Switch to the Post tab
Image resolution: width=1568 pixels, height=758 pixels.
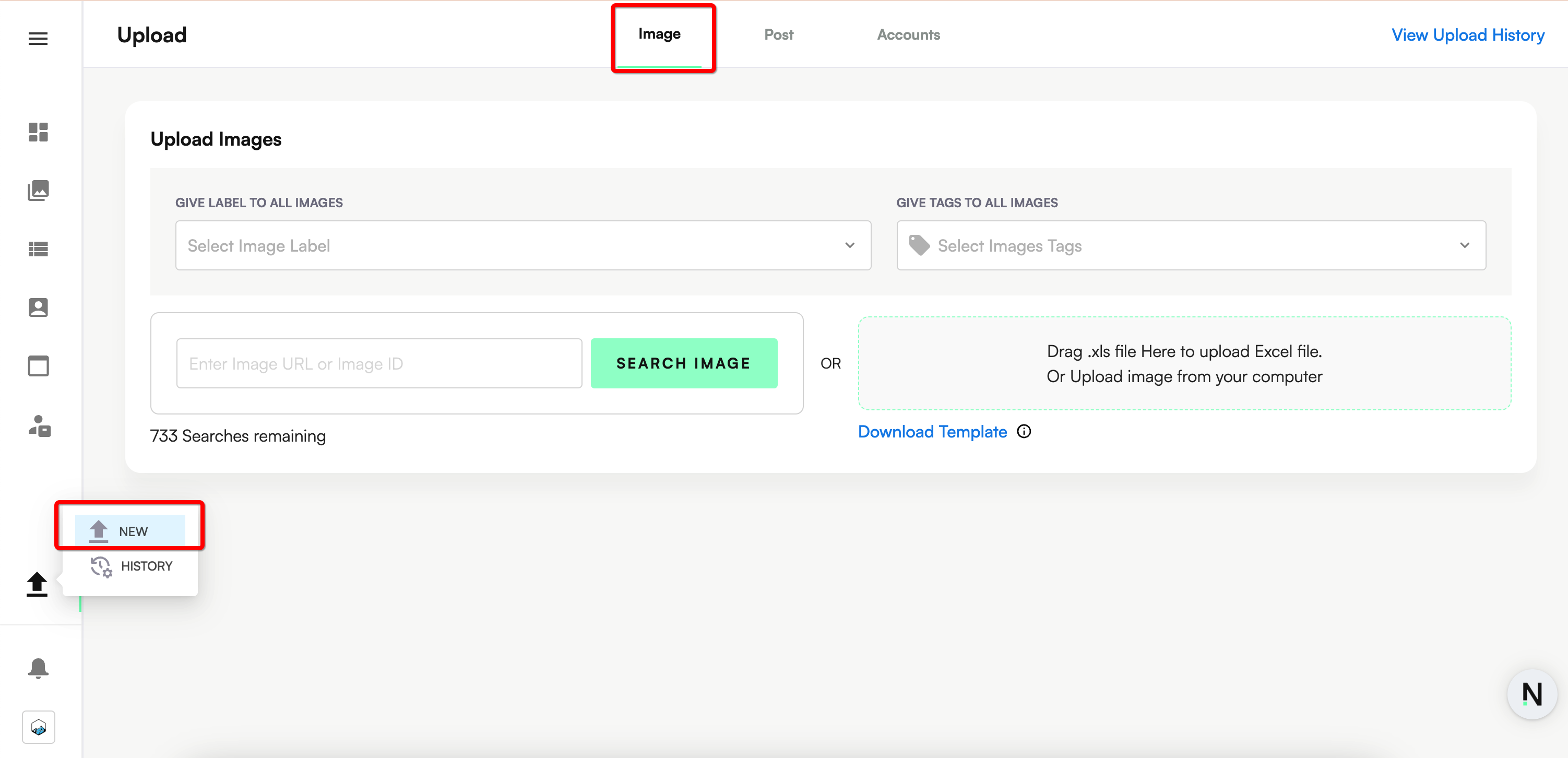(778, 34)
